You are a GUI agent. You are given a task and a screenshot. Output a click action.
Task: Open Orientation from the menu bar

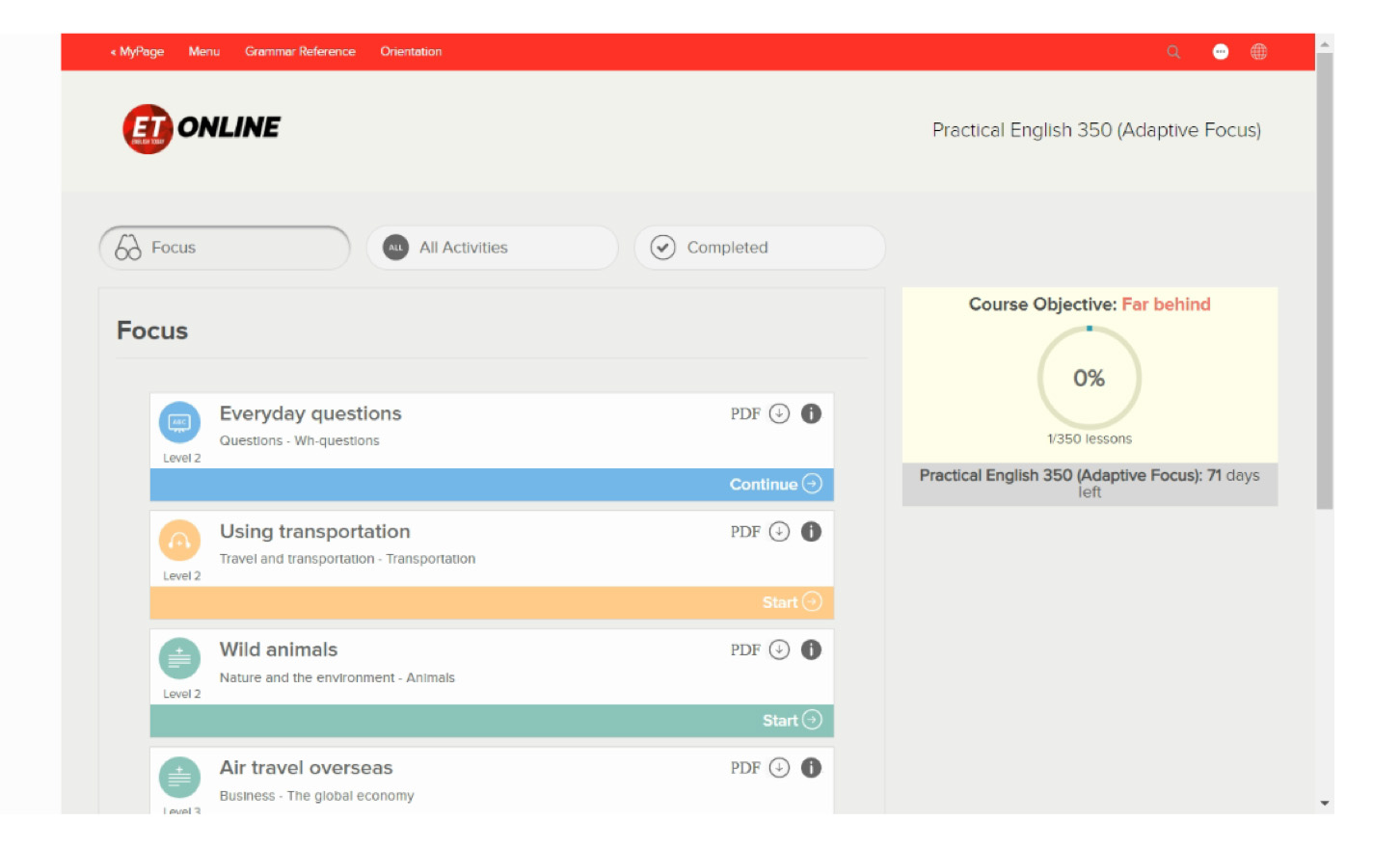(x=411, y=51)
